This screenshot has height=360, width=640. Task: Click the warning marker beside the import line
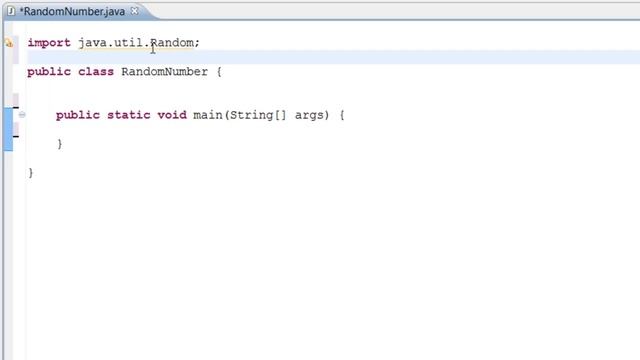pos(9,42)
